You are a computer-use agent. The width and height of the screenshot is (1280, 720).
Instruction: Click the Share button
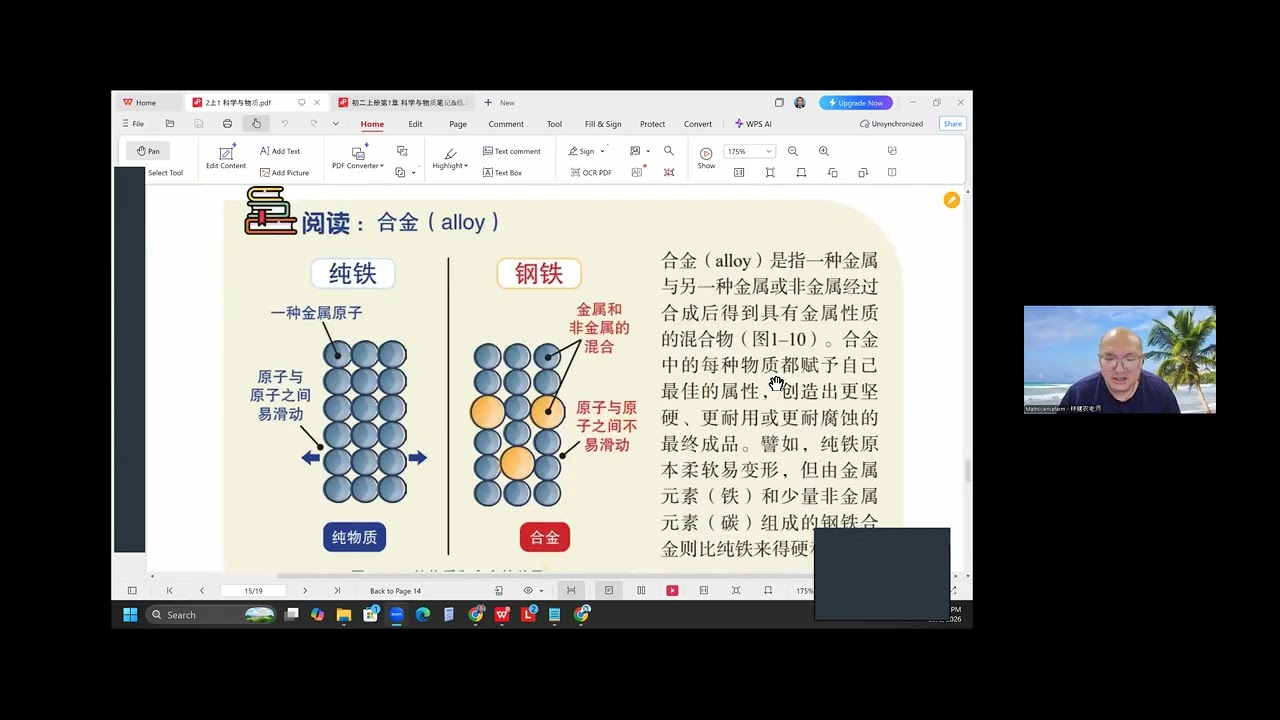(x=952, y=124)
